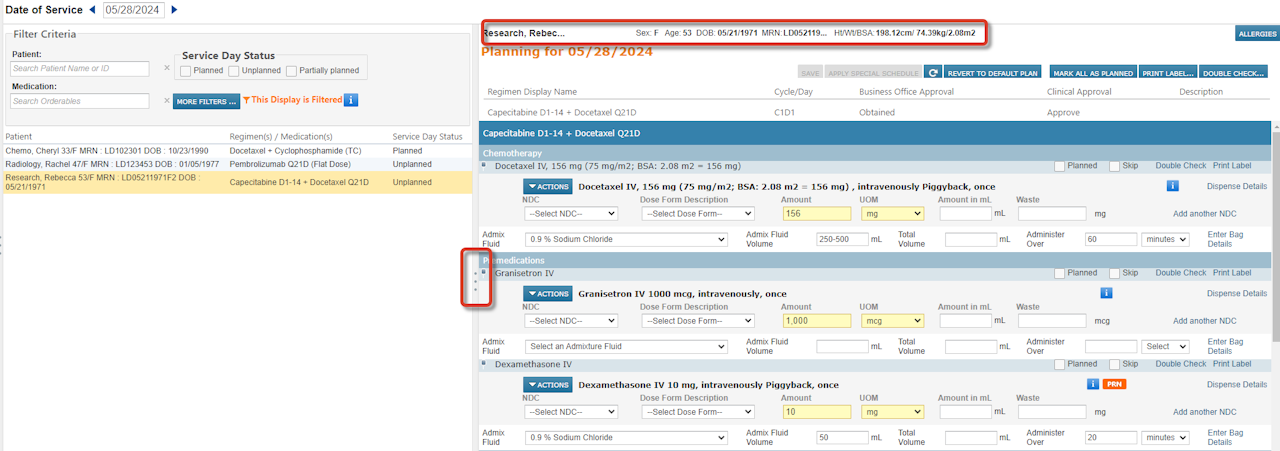Tick Skip for Granisetron IV
Screen dimensions: 1280x451
[x=1115, y=273]
